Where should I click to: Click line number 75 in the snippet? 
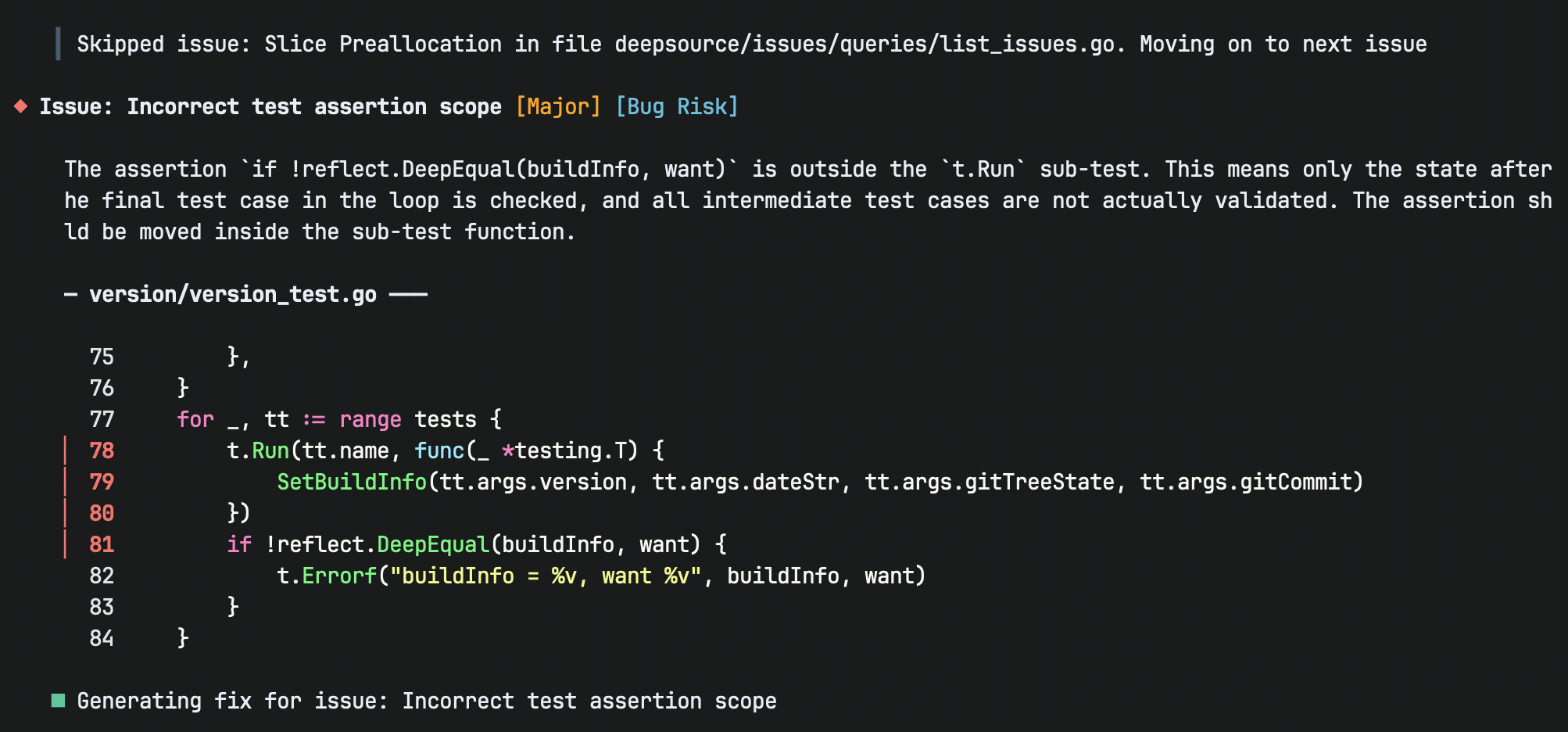(102, 357)
